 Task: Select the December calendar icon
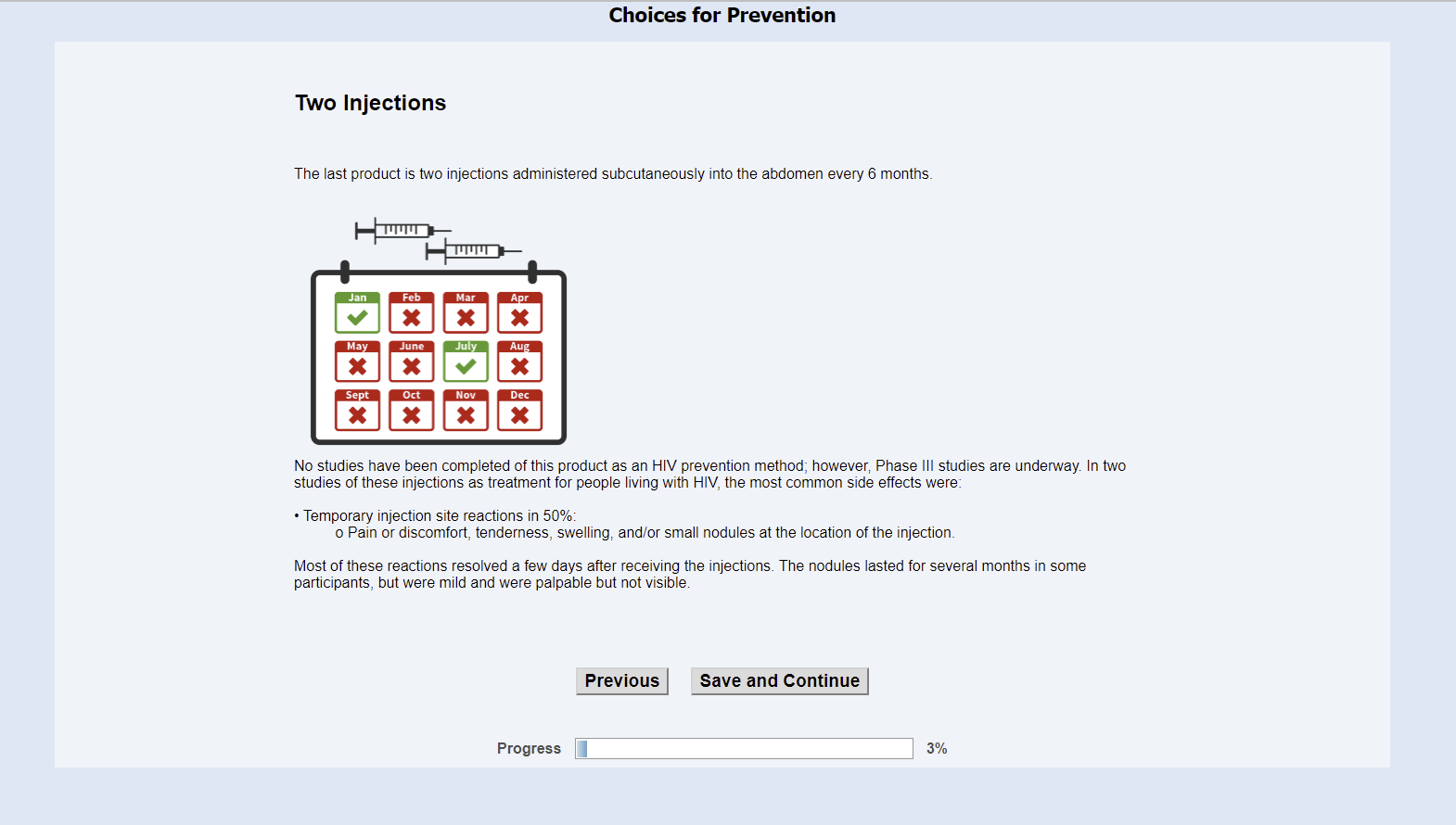(x=520, y=411)
